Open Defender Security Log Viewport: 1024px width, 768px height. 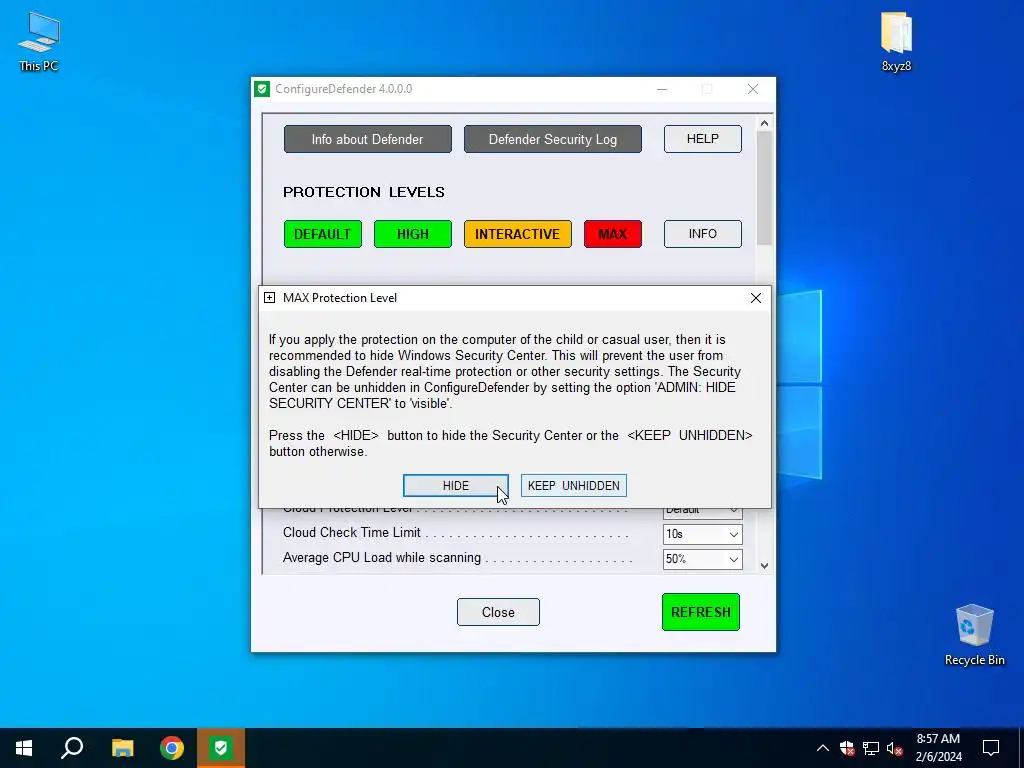coord(552,139)
